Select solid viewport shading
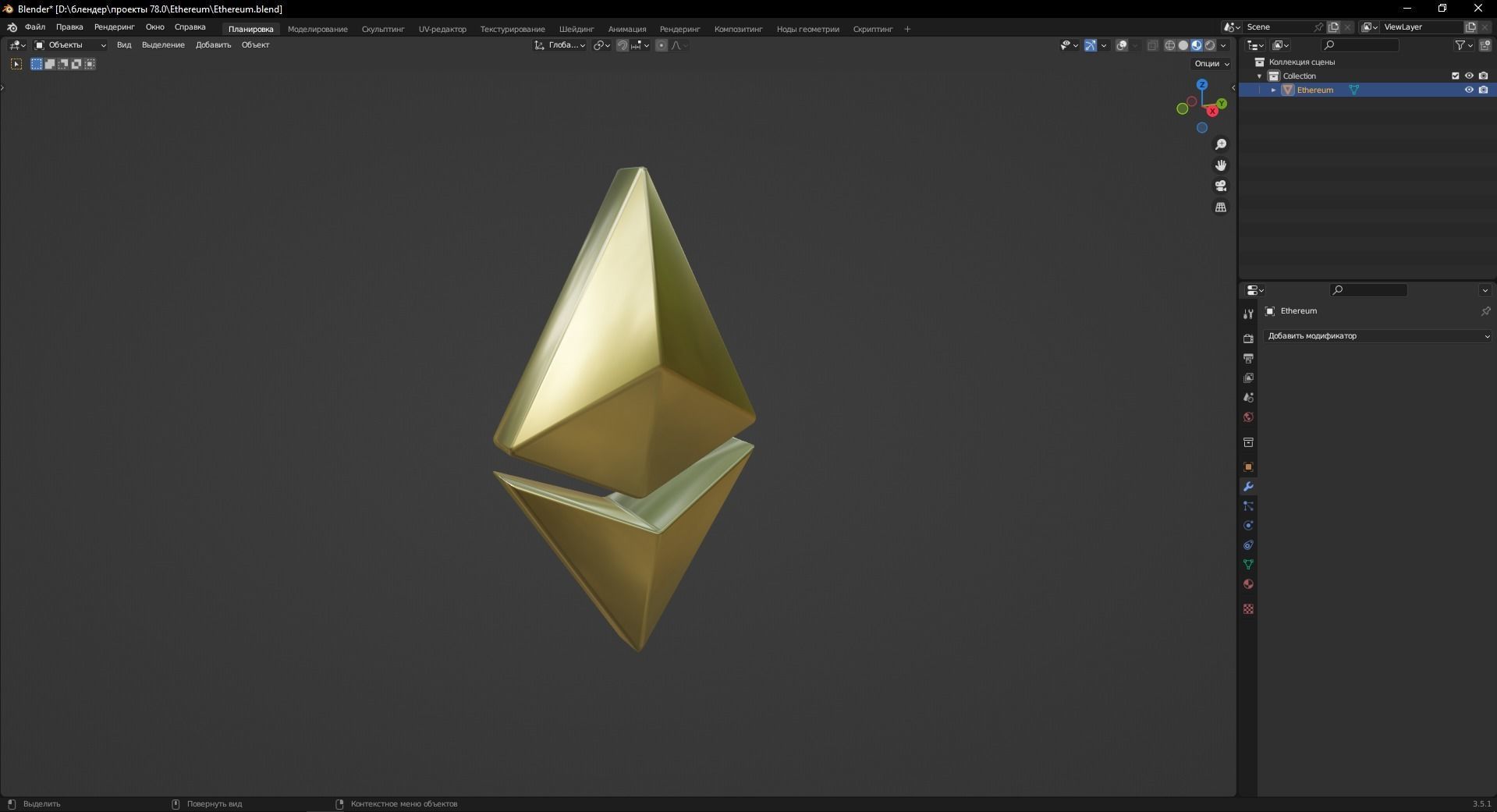The image size is (1497, 812). (1183, 45)
